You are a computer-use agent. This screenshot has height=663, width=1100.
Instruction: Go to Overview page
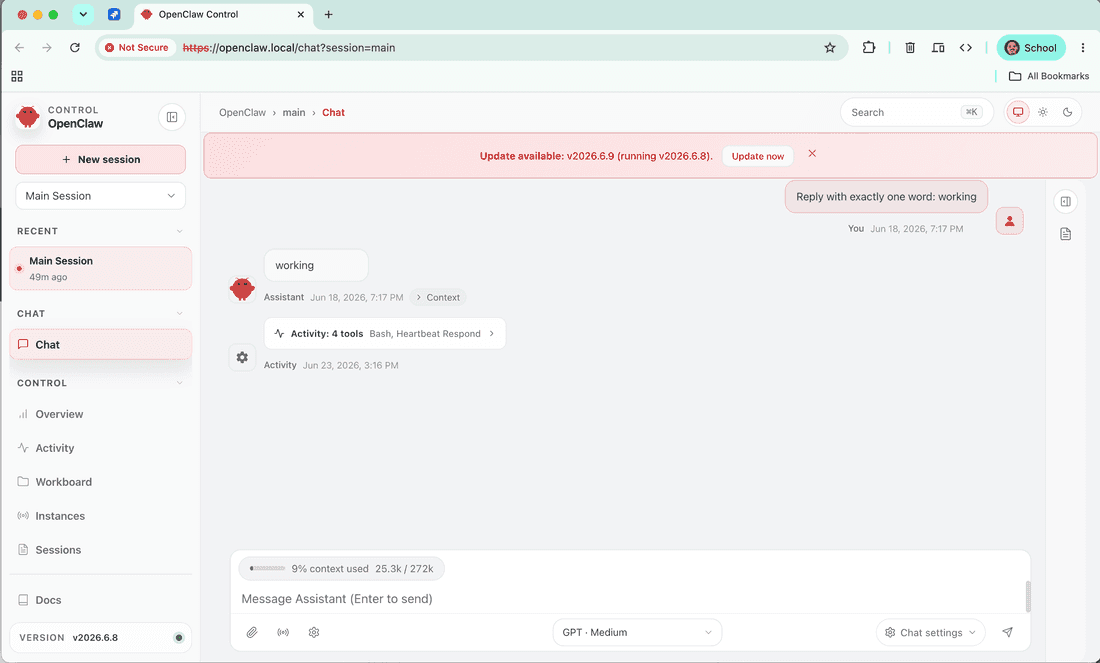[x=100, y=414]
